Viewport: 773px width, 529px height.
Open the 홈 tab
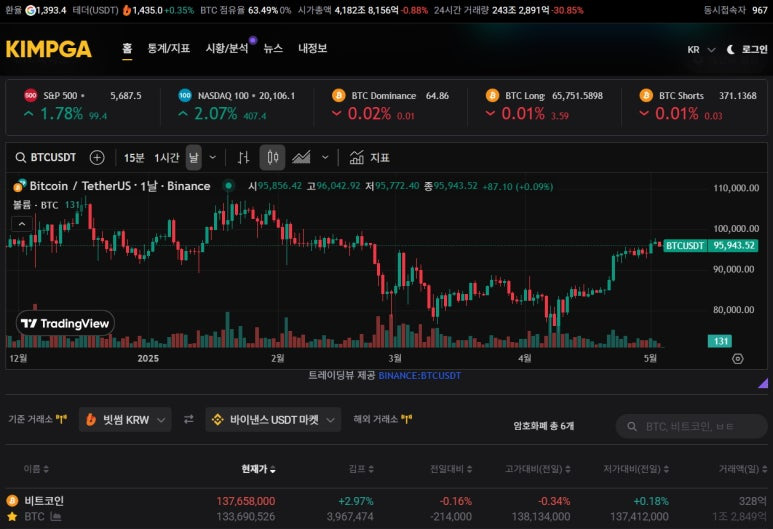[127, 48]
